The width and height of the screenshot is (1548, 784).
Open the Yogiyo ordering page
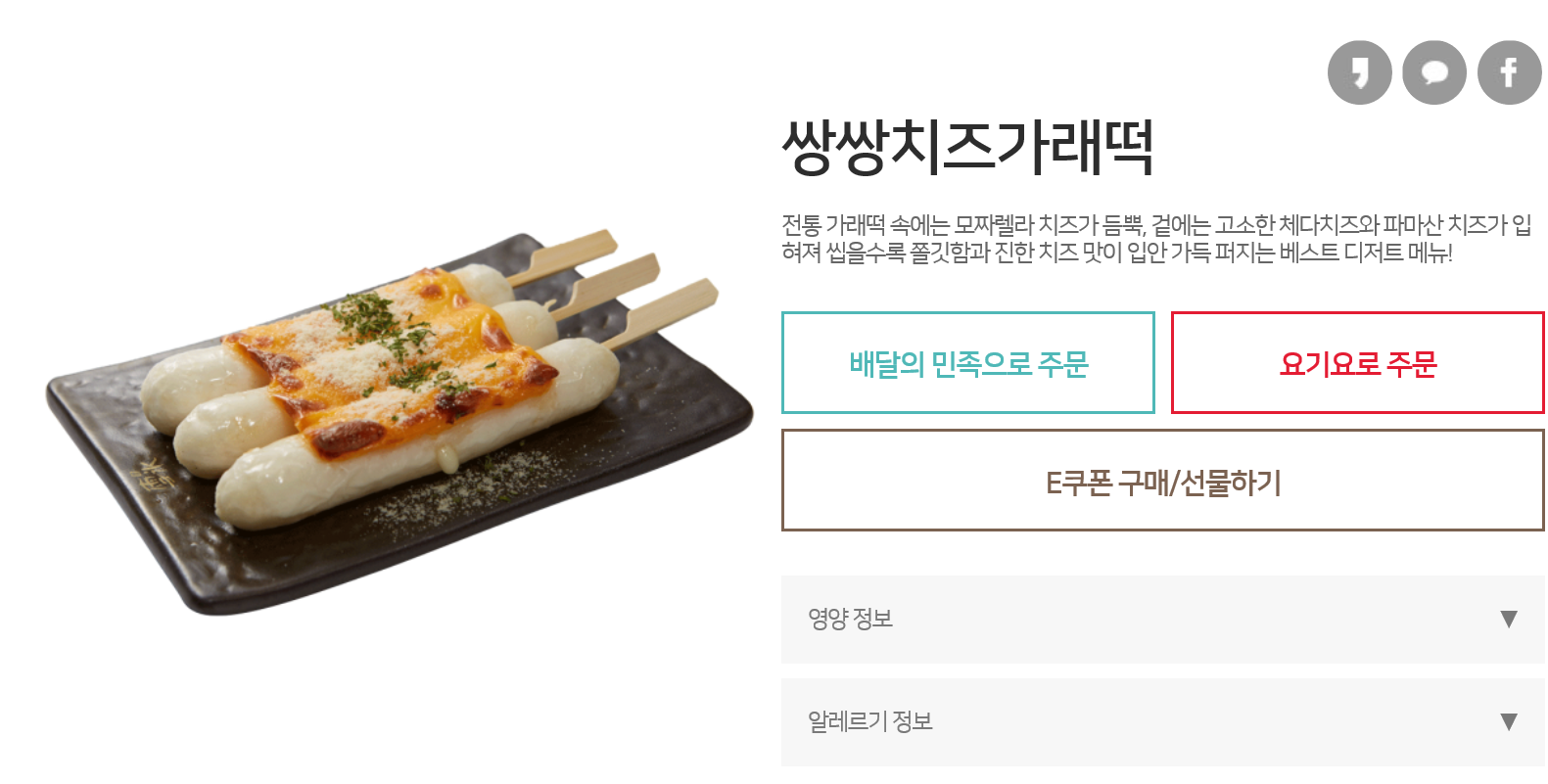tap(1357, 361)
